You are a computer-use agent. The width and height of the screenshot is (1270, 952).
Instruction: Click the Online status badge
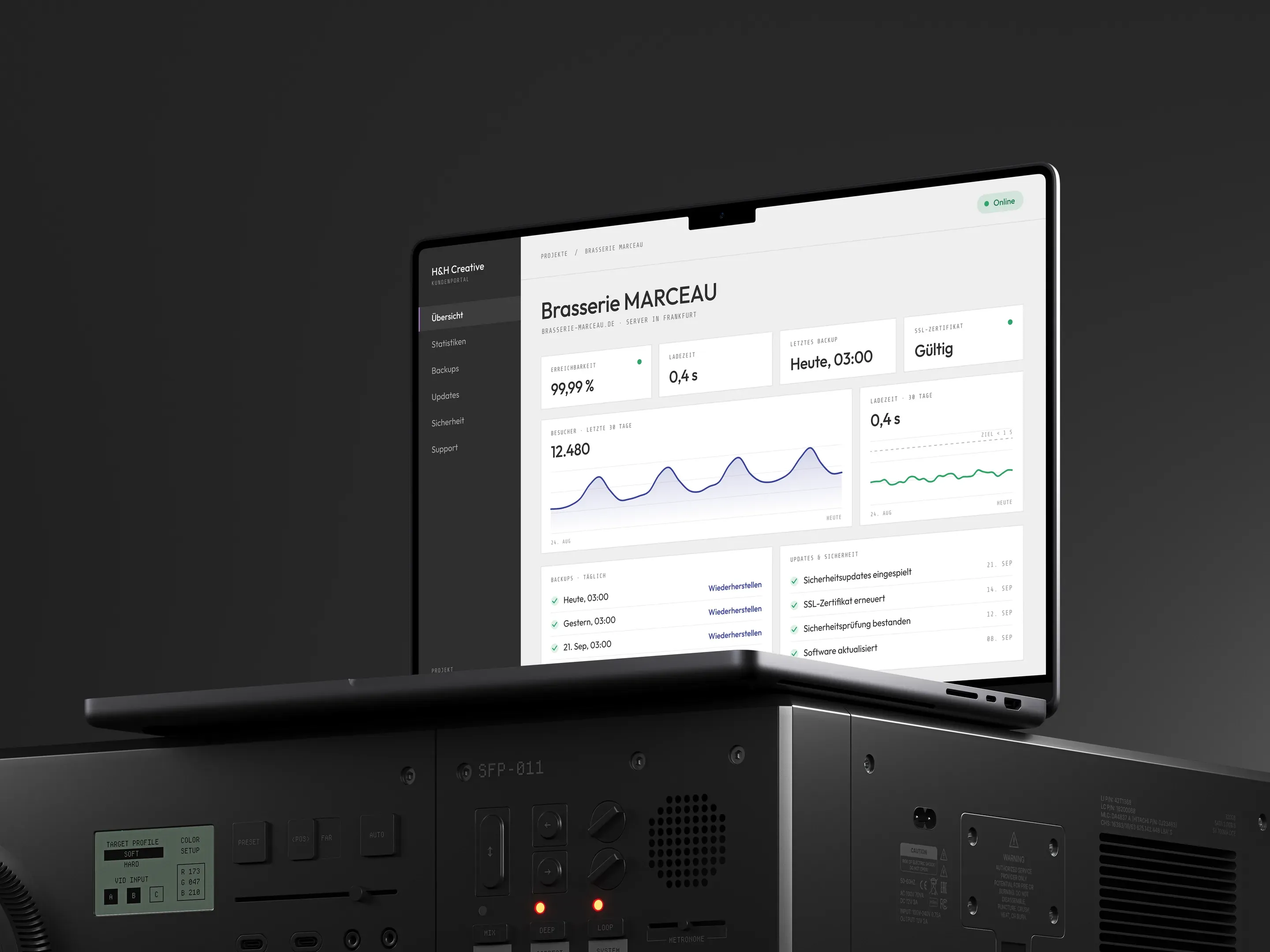coord(1000,202)
